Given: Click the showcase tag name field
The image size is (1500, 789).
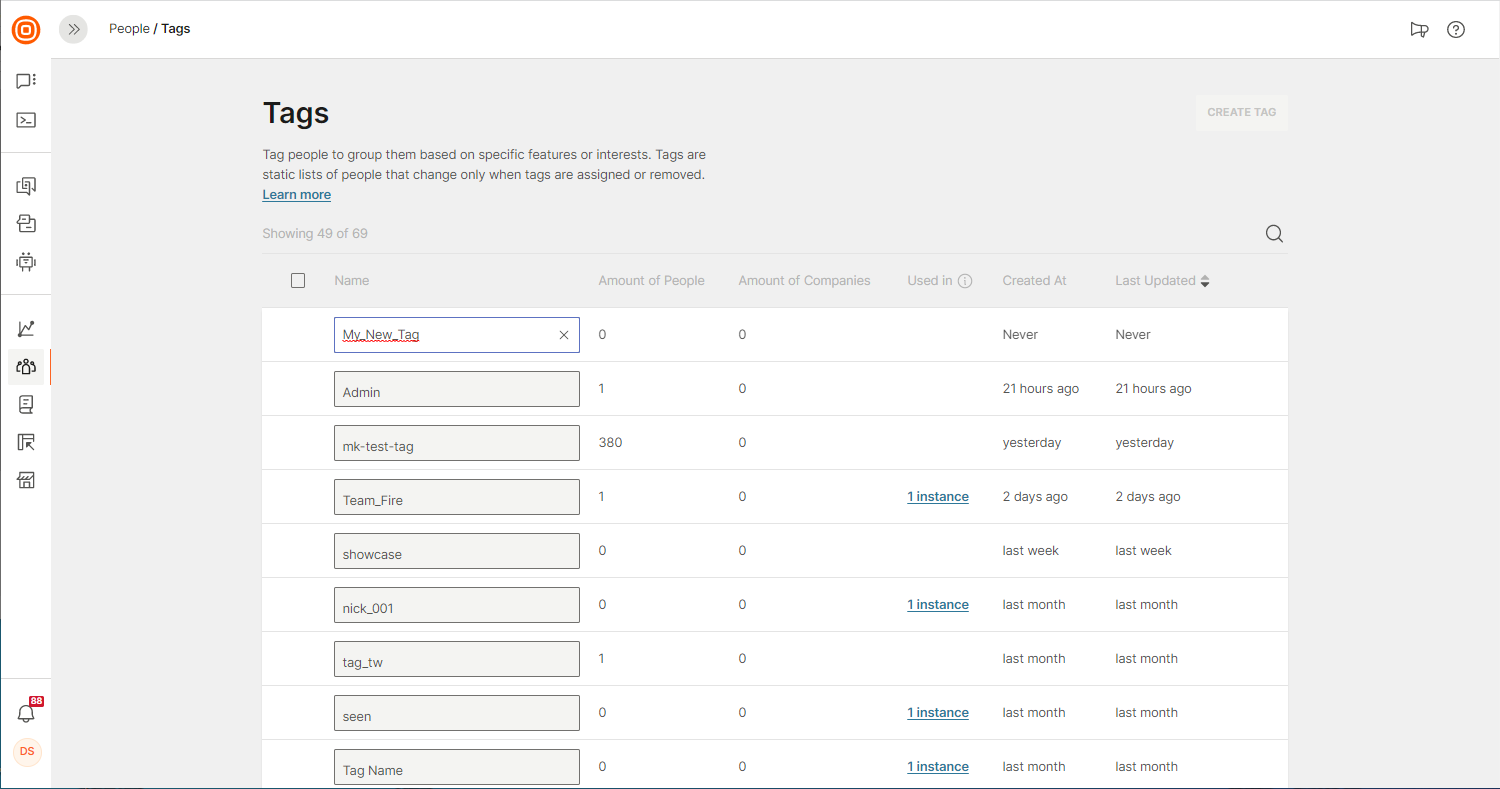Looking at the screenshot, I should click(456, 551).
